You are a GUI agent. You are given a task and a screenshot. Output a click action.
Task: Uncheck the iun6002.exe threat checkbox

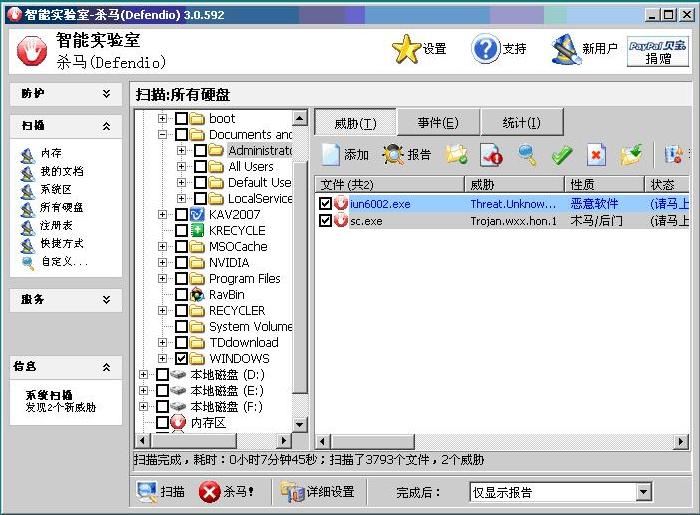pyautogui.click(x=325, y=204)
